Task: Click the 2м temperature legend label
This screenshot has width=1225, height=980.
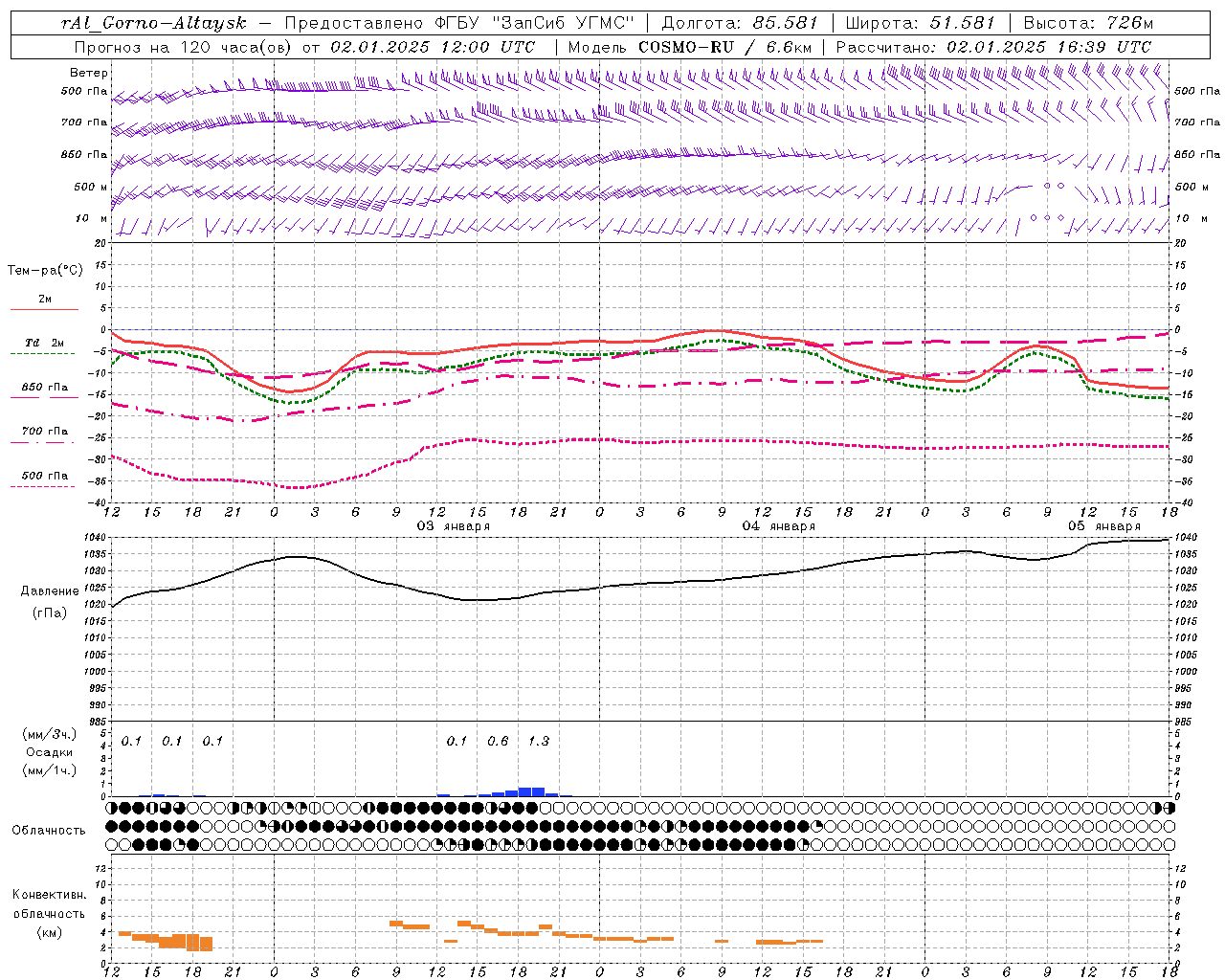Action: pos(45,299)
